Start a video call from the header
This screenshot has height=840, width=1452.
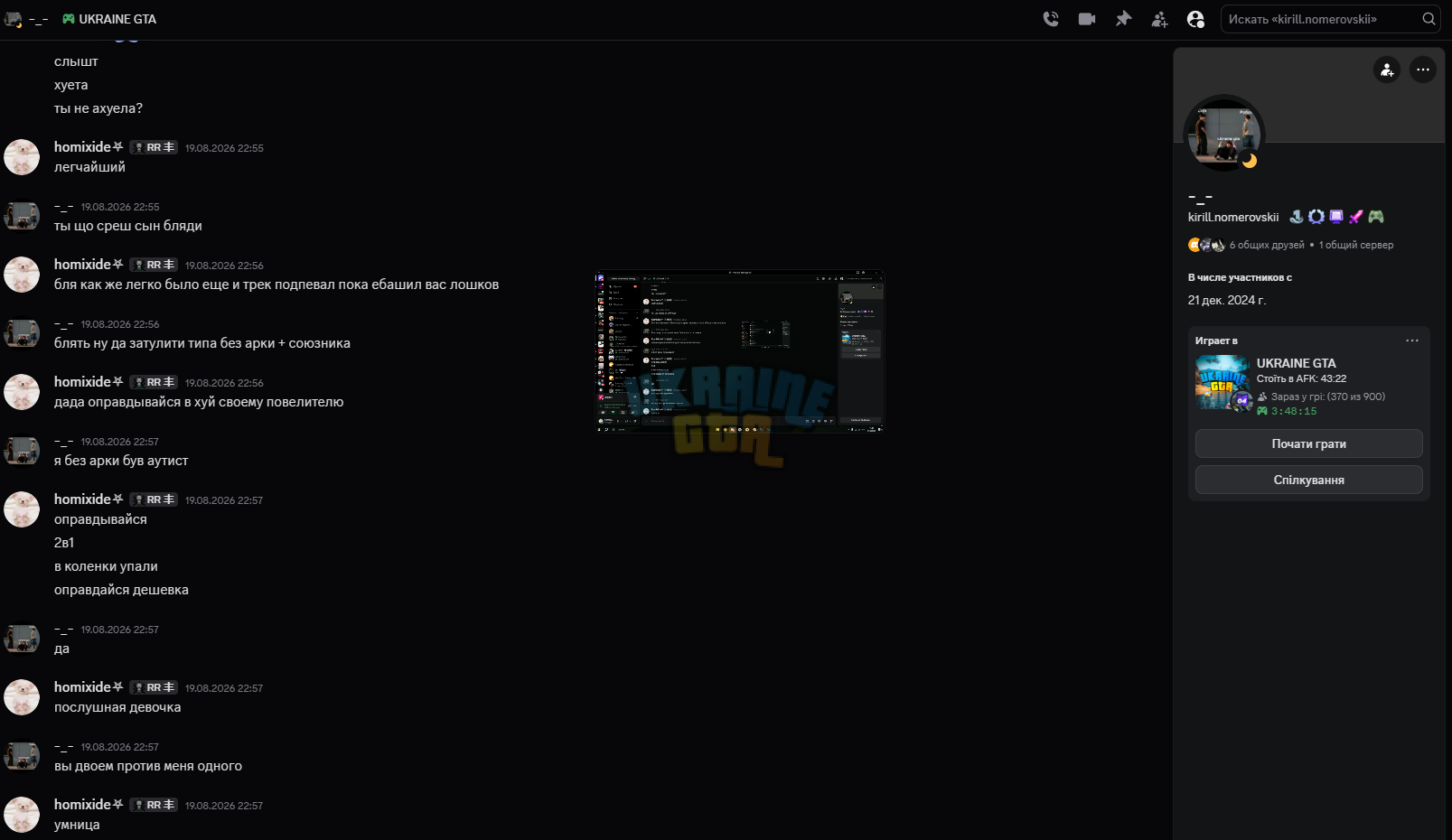[1087, 19]
